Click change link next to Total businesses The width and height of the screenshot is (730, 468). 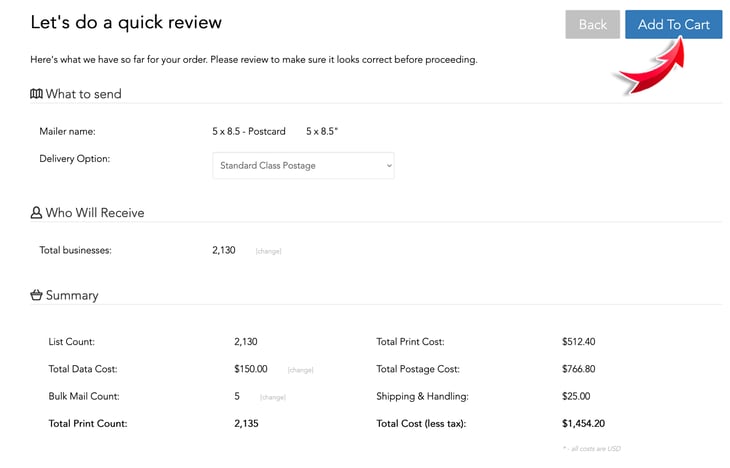268,252
